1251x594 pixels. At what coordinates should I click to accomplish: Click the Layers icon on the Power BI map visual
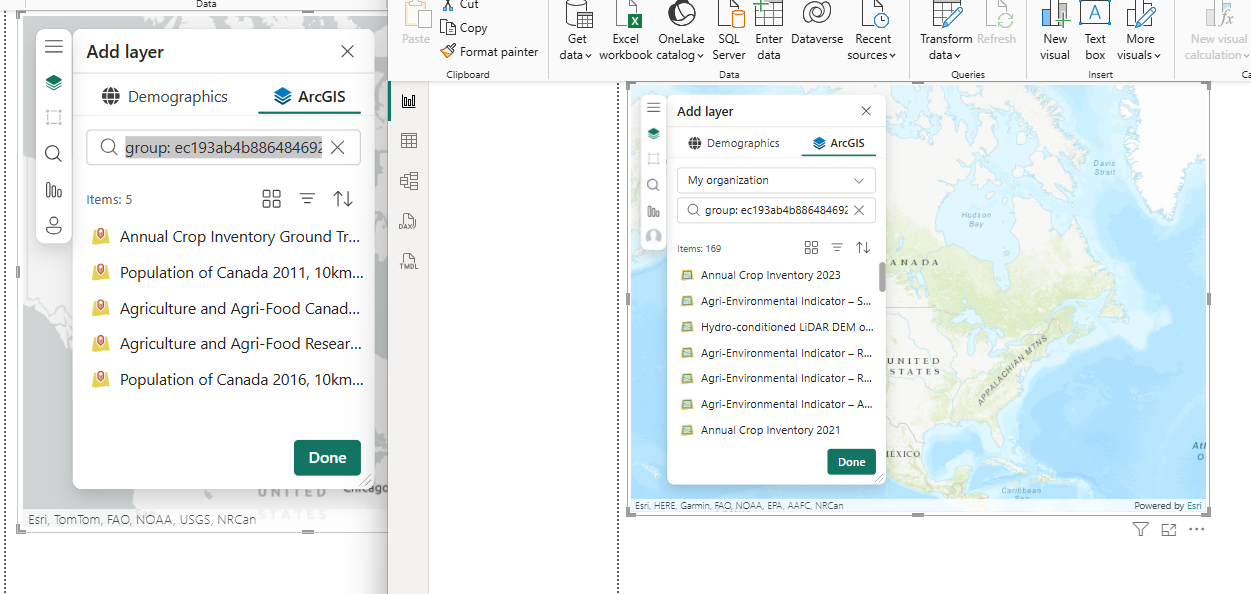tap(654, 133)
